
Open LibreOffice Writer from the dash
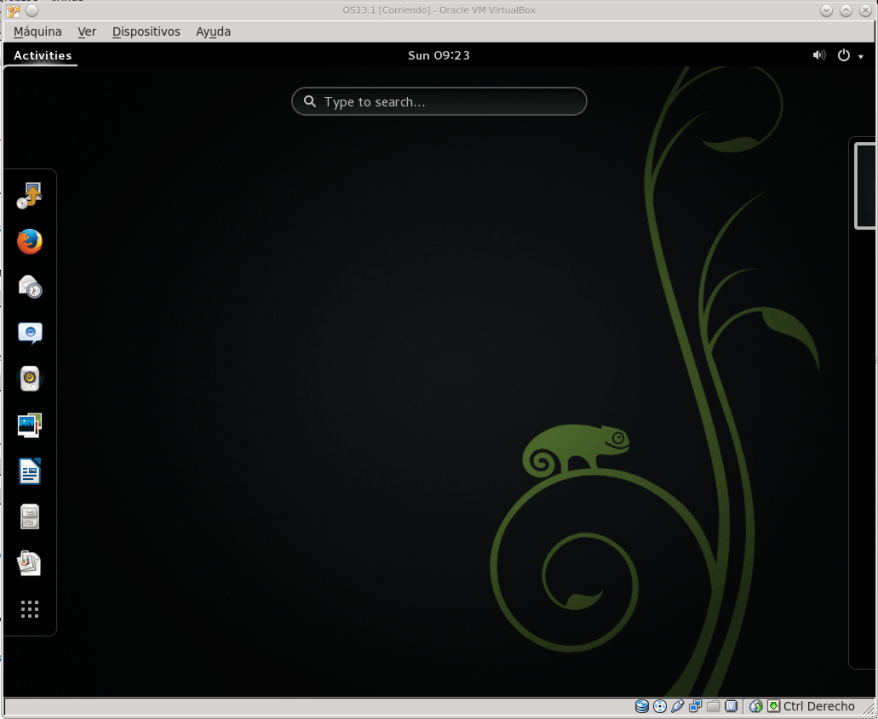30,471
